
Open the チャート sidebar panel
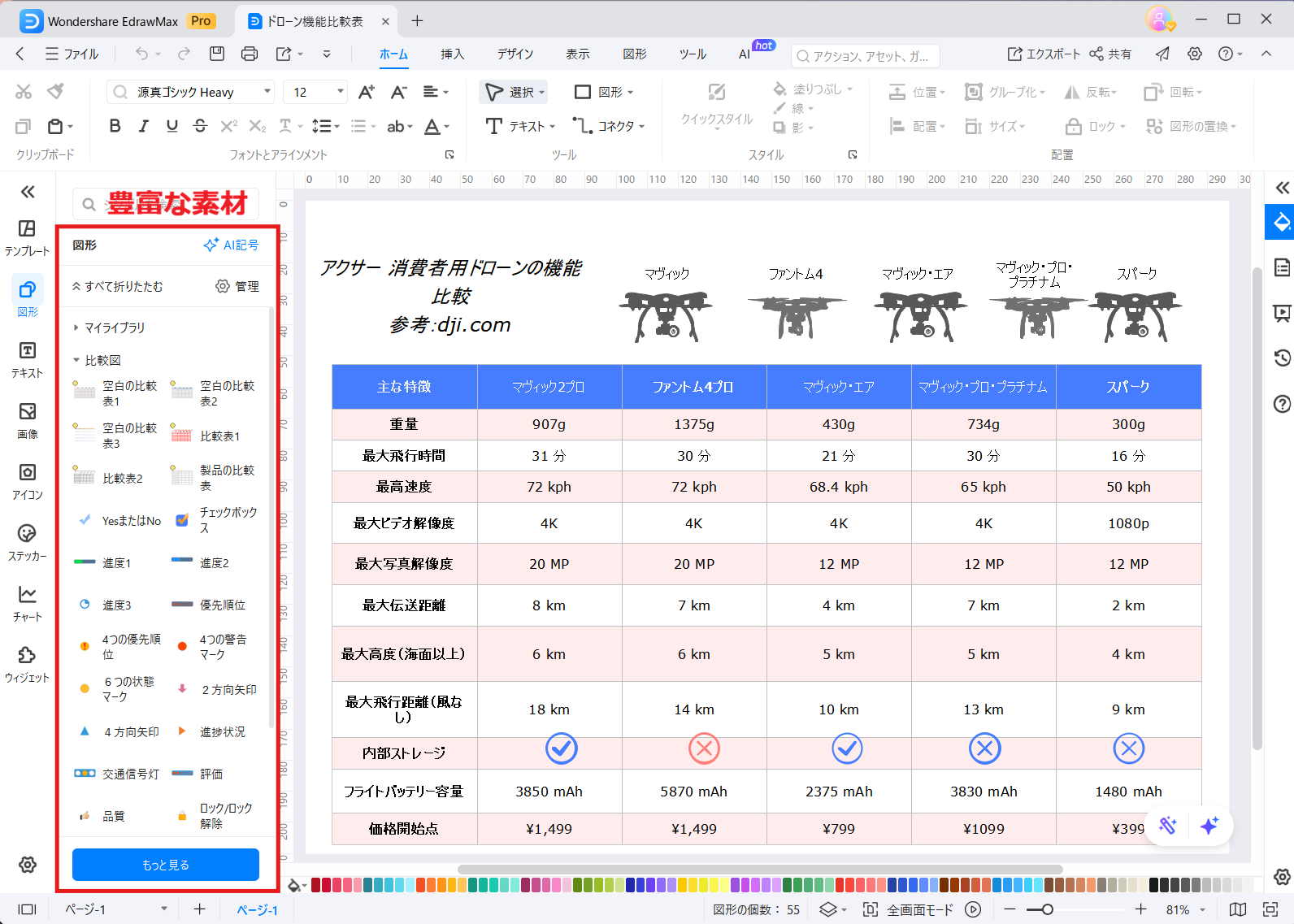pyautogui.click(x=27, y=603)
